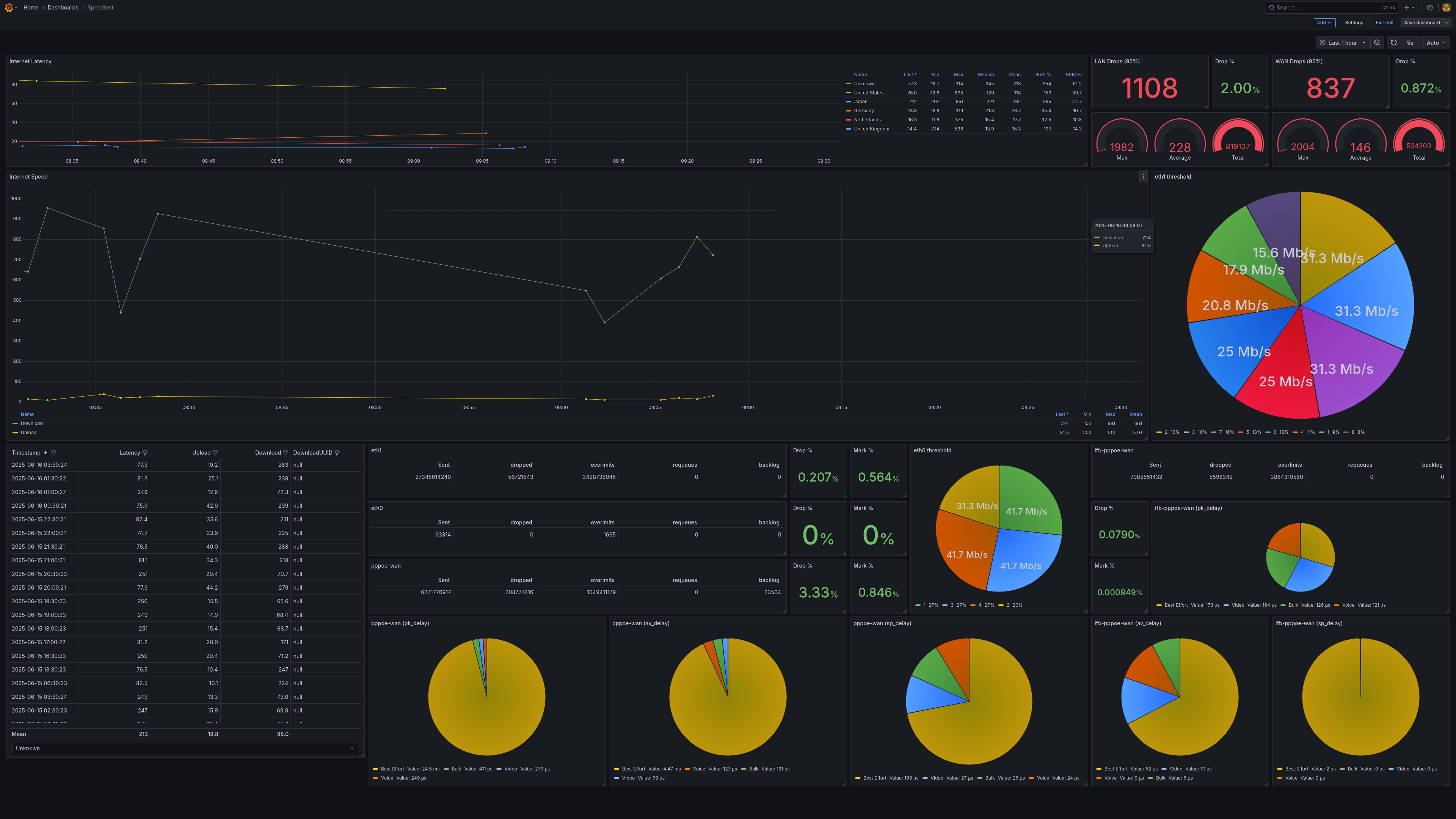Click the Mean footer latency value 213
Screen dimensions: 1456x819
pos(143,734)
